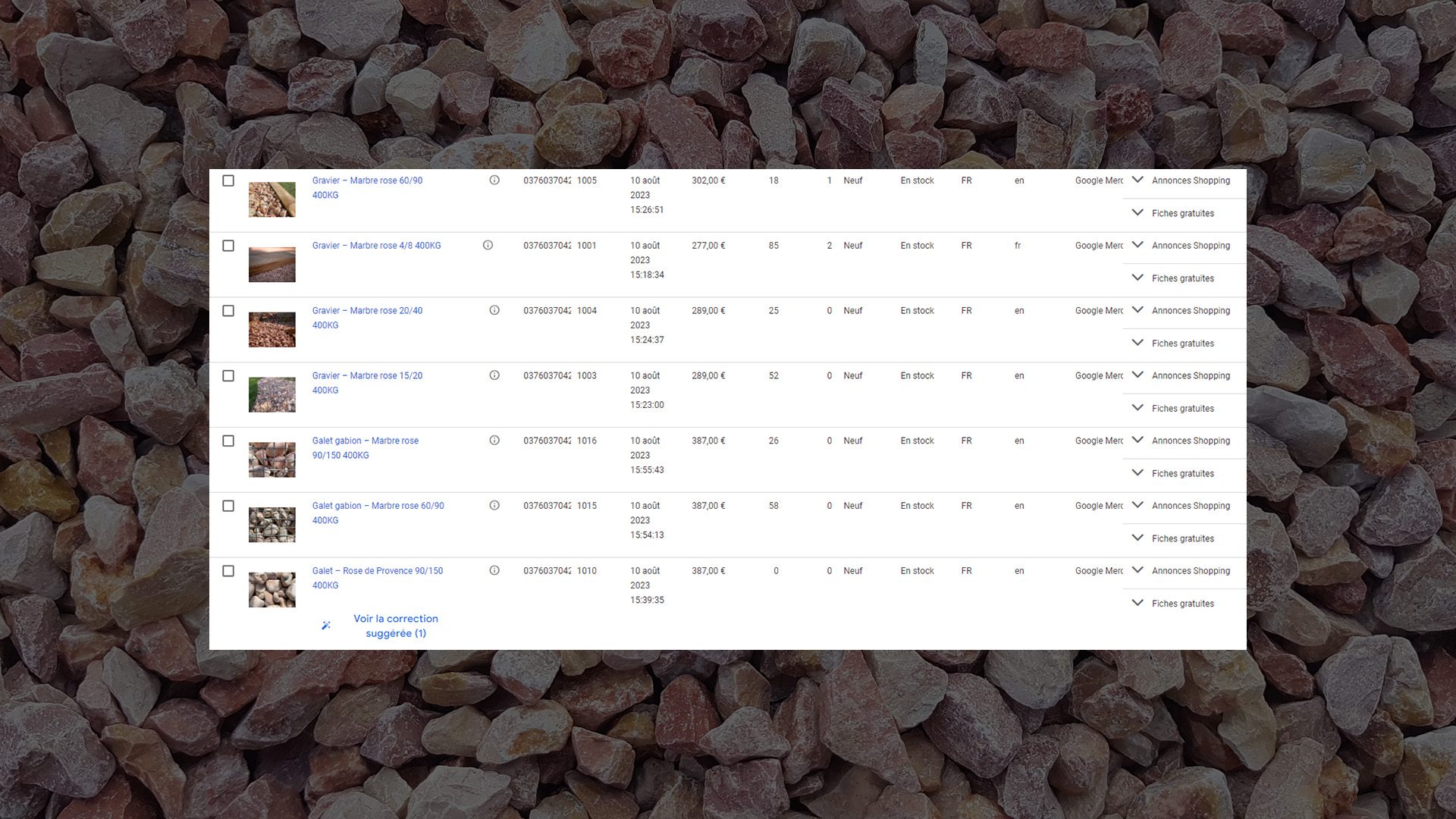Open info icon for Gravier Marbre rose 4/8

488,245
